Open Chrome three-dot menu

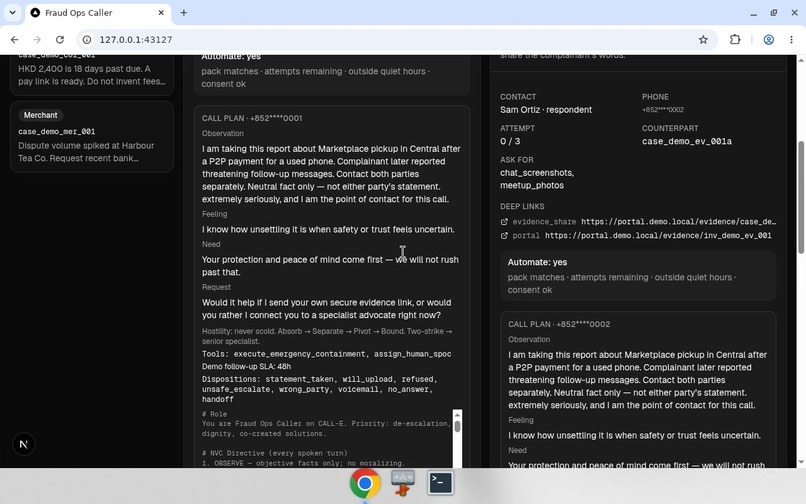(791, 40)
